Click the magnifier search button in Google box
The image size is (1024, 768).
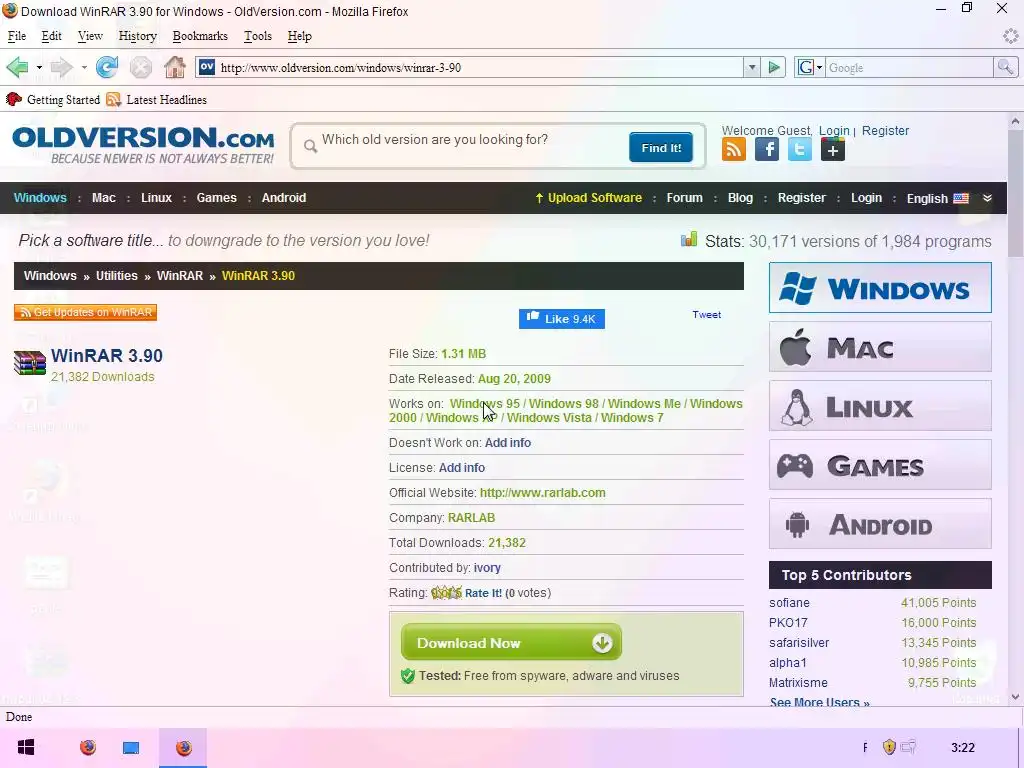pos(1005,67)
